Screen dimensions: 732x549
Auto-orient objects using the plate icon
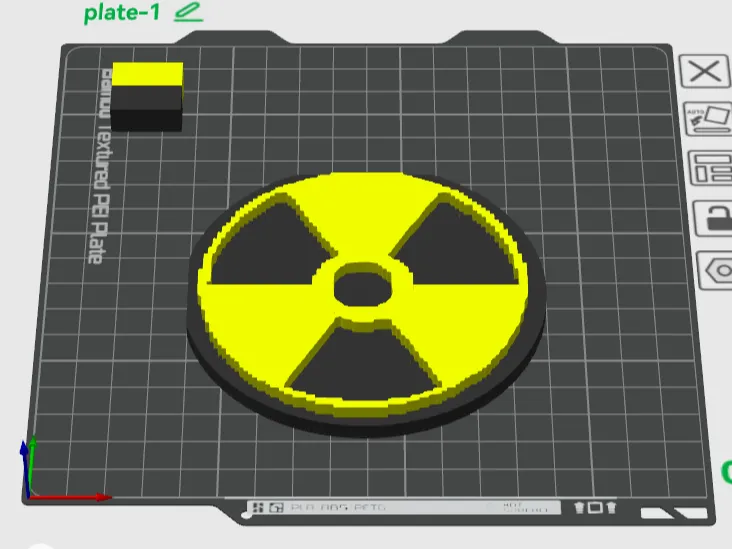coord(708,119)
